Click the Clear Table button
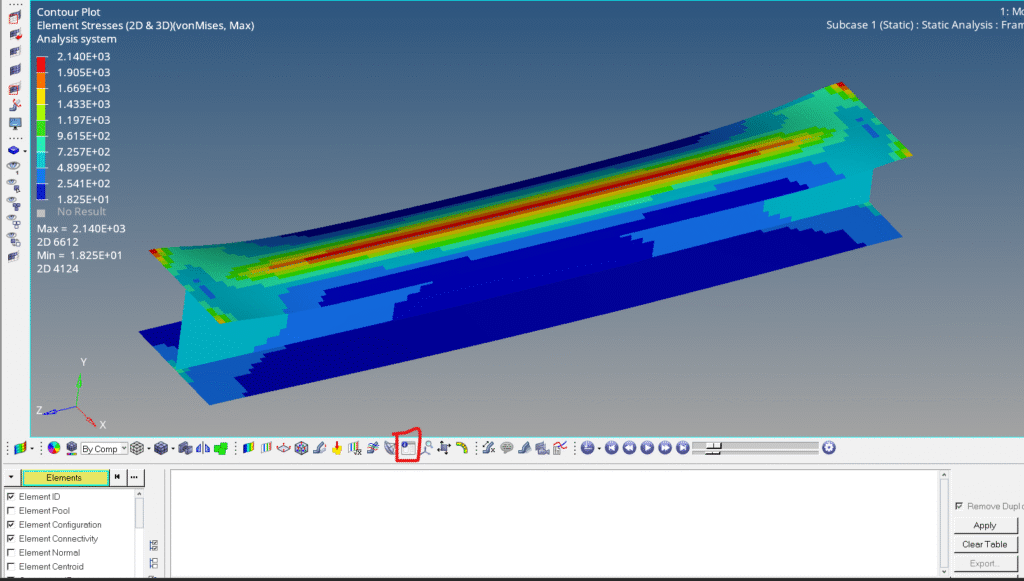 click(984, 544)
